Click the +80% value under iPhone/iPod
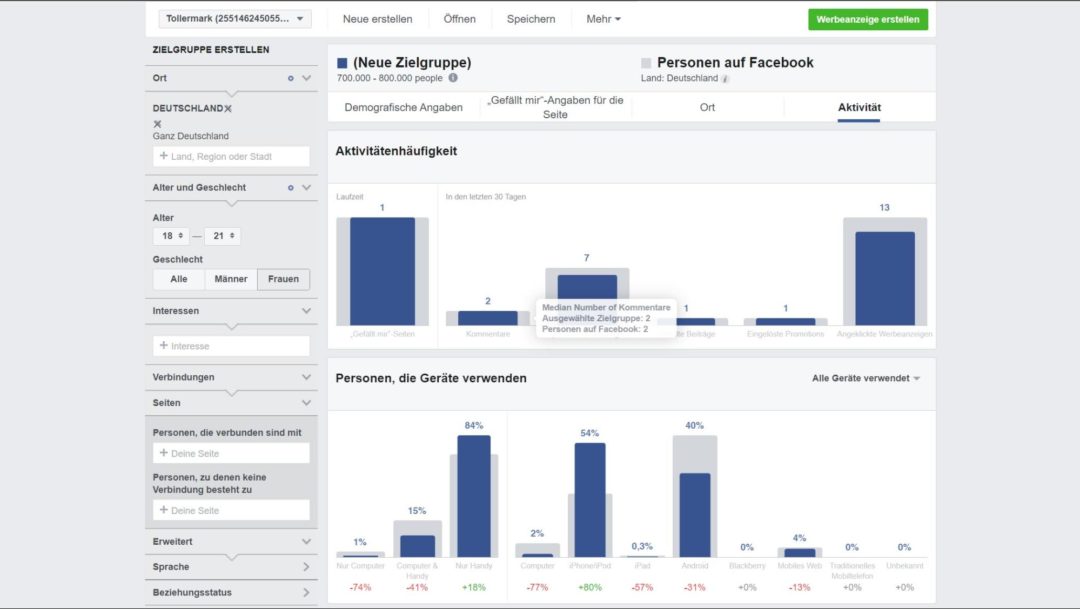This screenshot has height=609, width=1080. pos(590,588)
